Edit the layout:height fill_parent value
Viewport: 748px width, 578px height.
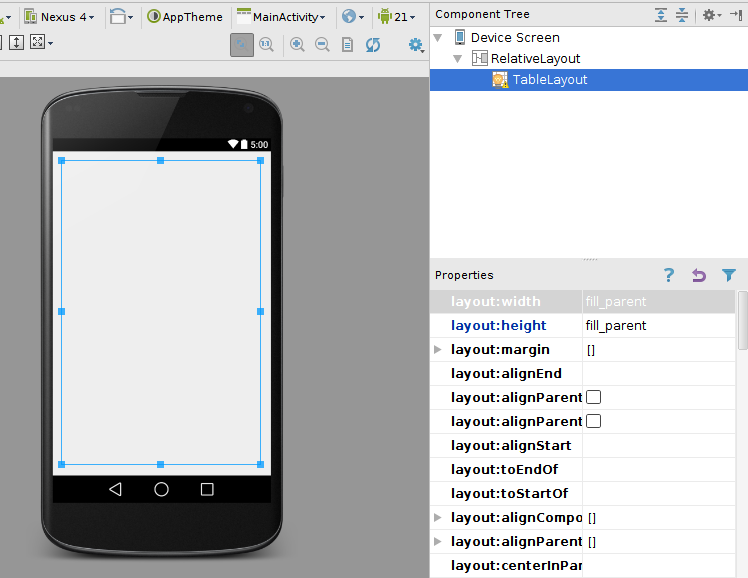[658, 325]
